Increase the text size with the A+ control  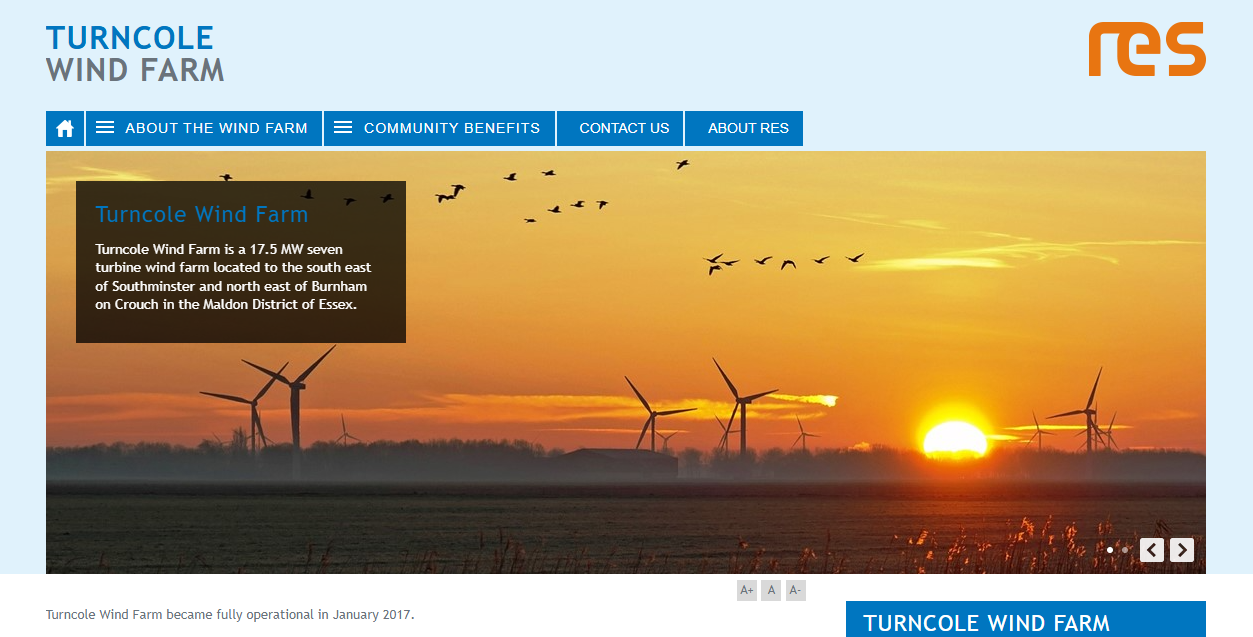[x=746, y=590]
